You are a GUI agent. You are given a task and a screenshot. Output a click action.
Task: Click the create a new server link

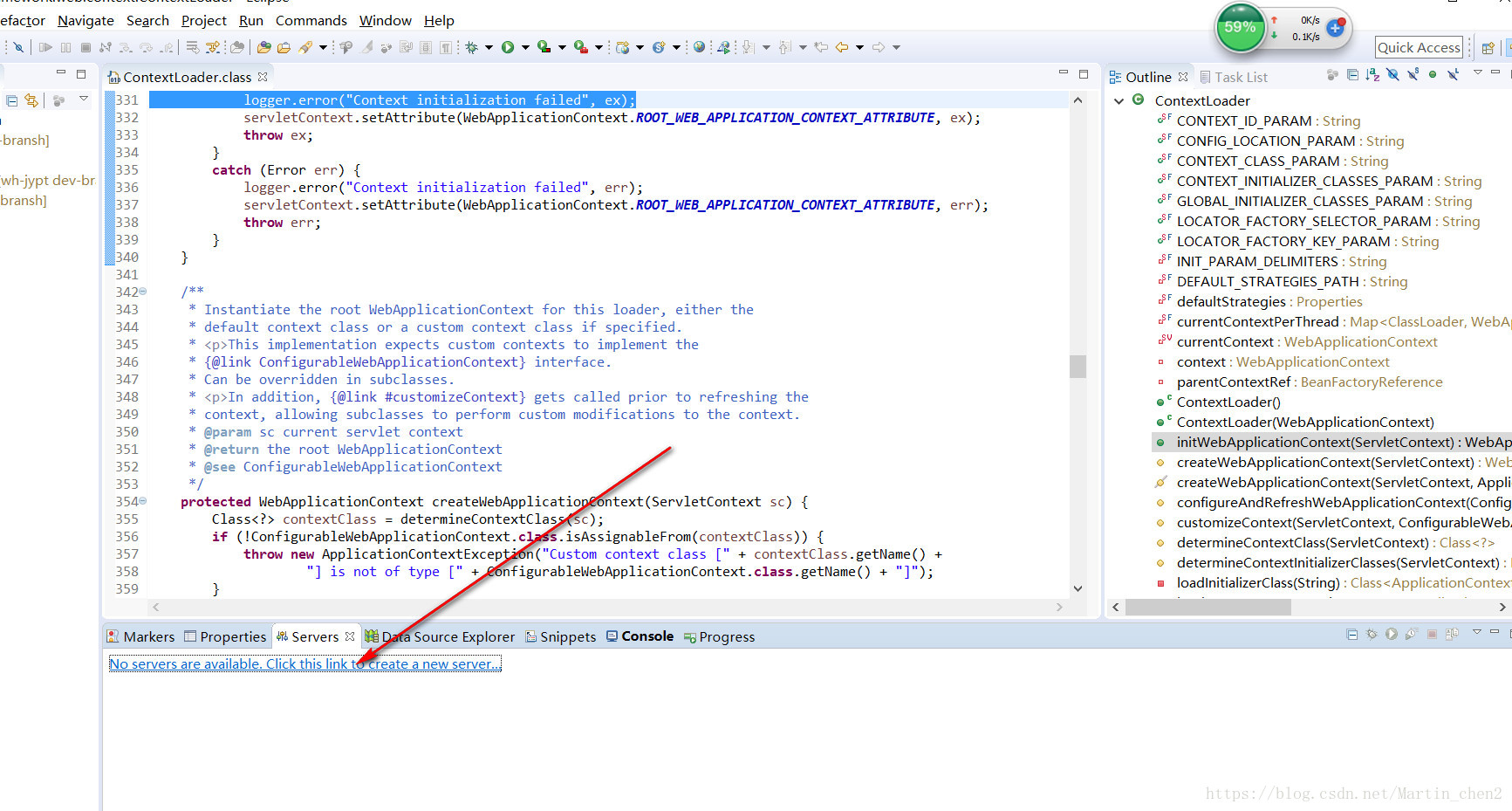coord(304,663)
